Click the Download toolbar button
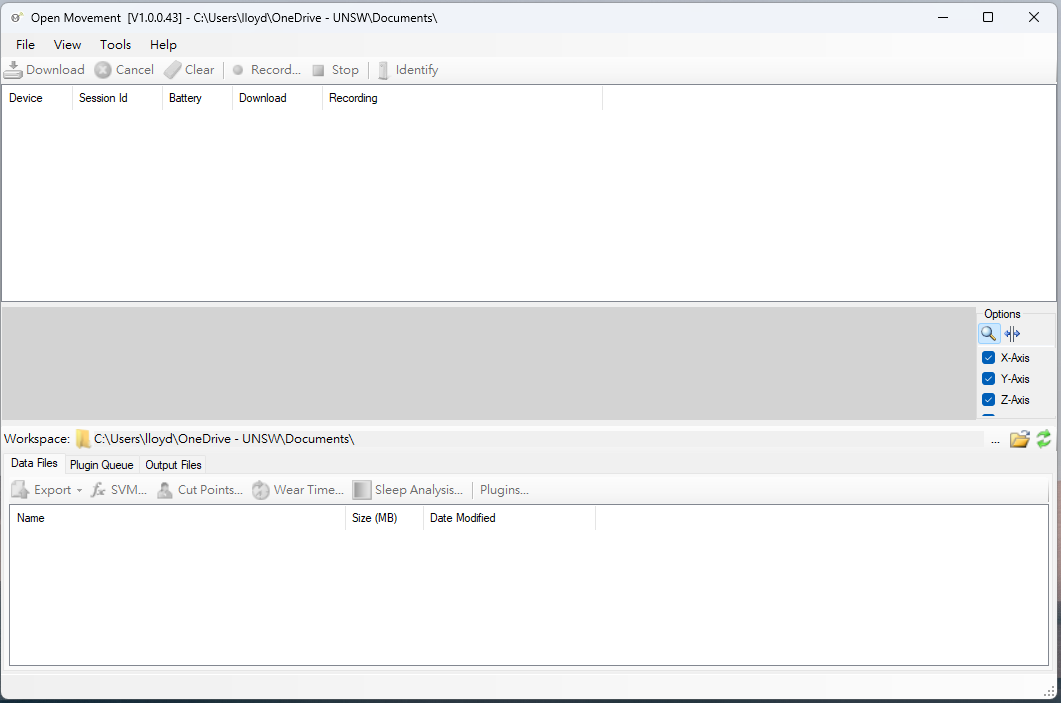Viewport: 1061px width, 703px height. [45, 70]
